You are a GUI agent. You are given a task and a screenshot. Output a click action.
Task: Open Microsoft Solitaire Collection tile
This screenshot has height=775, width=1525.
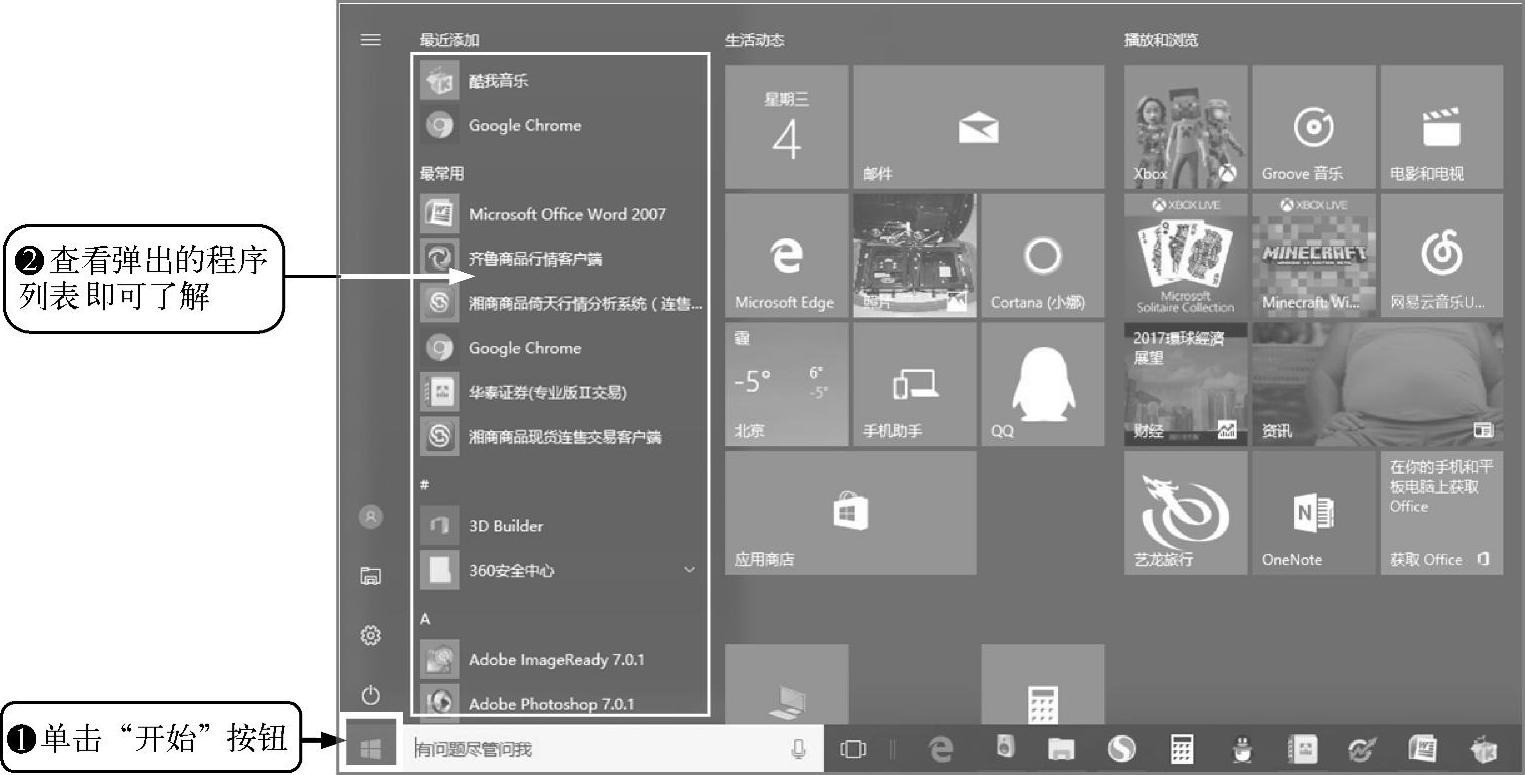(x=1186, y=256)
